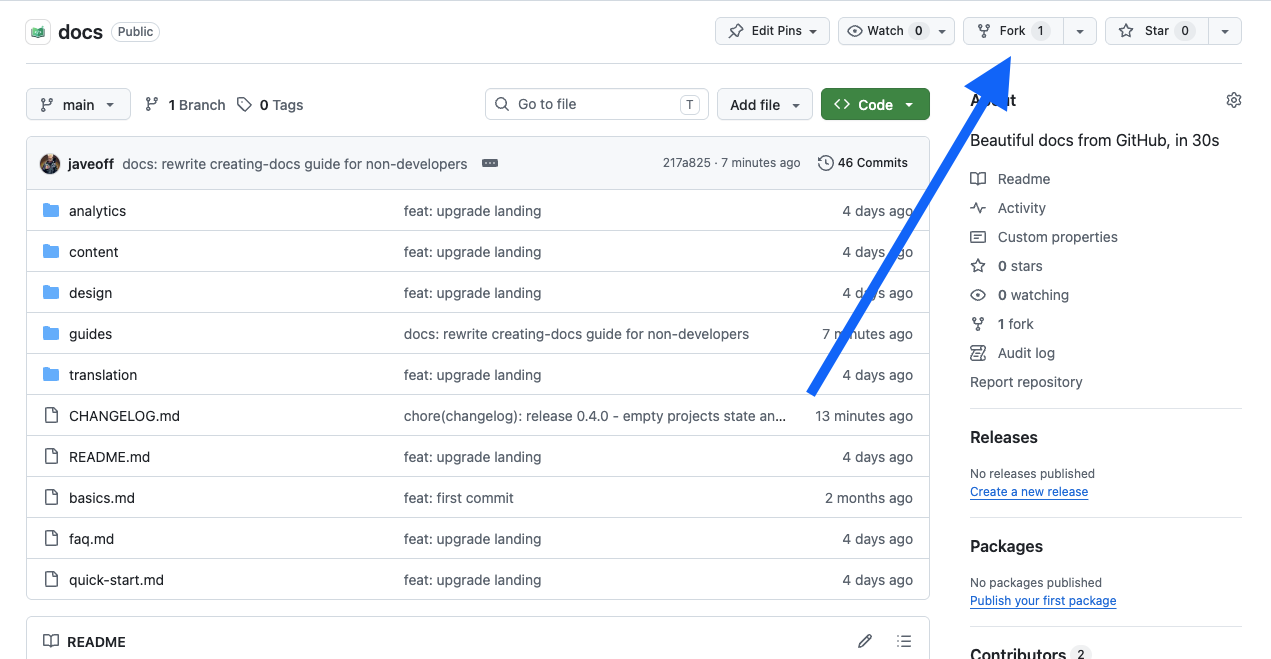Open the Add file dropdown
Screen dimensions: 1271x659
765,104
